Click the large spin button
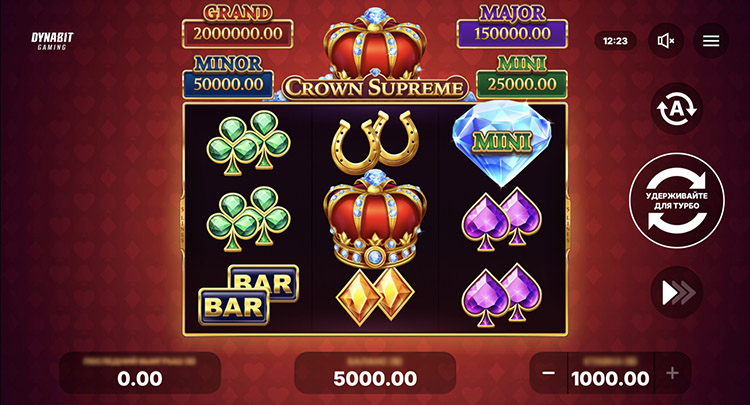The height and width of the screenshot is (405, 750). [676, 200]
